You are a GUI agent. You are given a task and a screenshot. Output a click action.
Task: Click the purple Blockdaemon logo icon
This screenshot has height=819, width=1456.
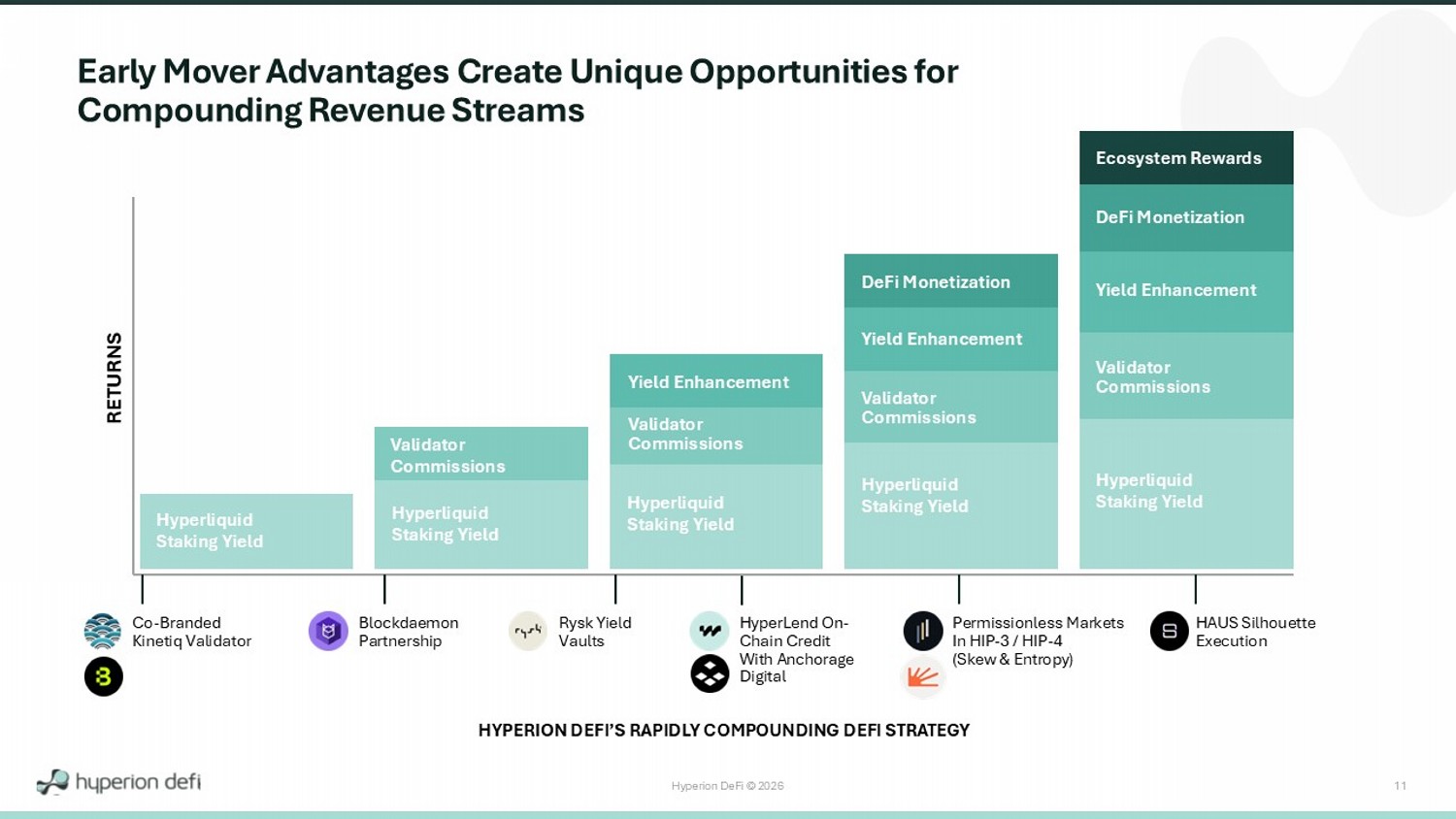pos(328,632)
